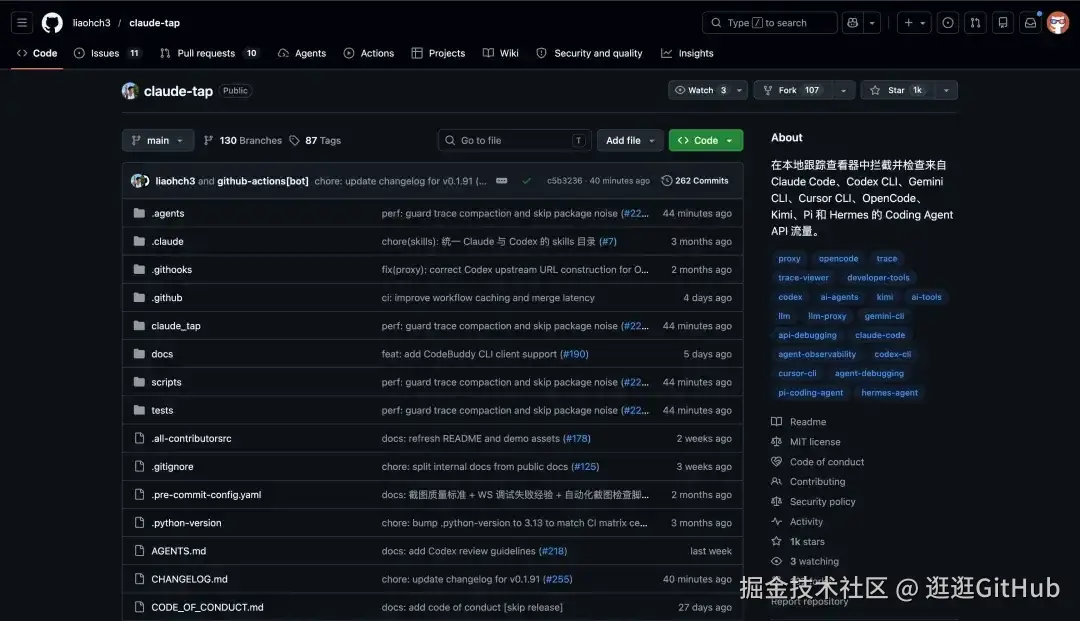View the commit checks status checkmark

point(526,181)
